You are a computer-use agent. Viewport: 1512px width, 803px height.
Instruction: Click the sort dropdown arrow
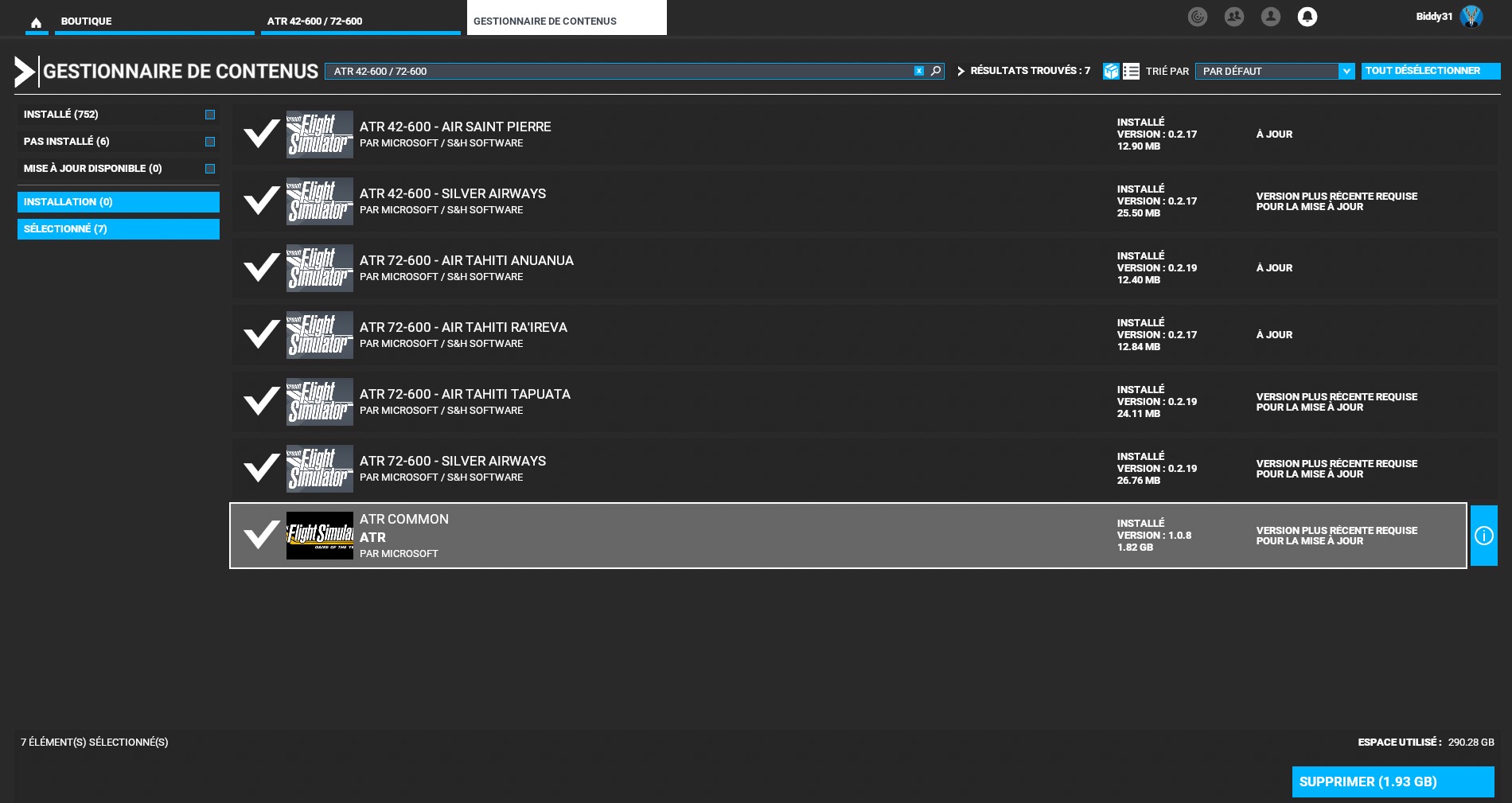(x=1346, y=71)
